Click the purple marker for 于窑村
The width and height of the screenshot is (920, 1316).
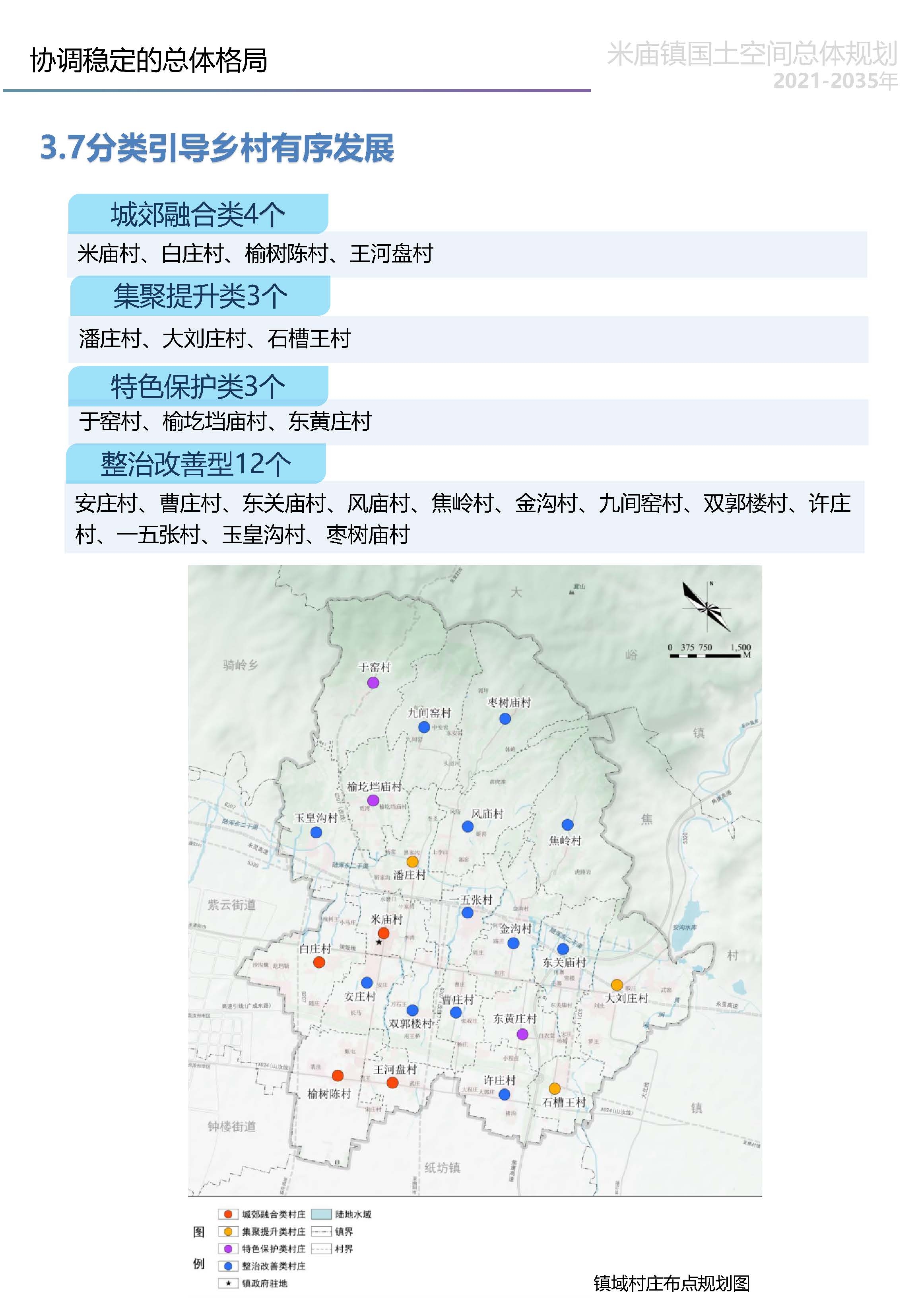point(373,682)
